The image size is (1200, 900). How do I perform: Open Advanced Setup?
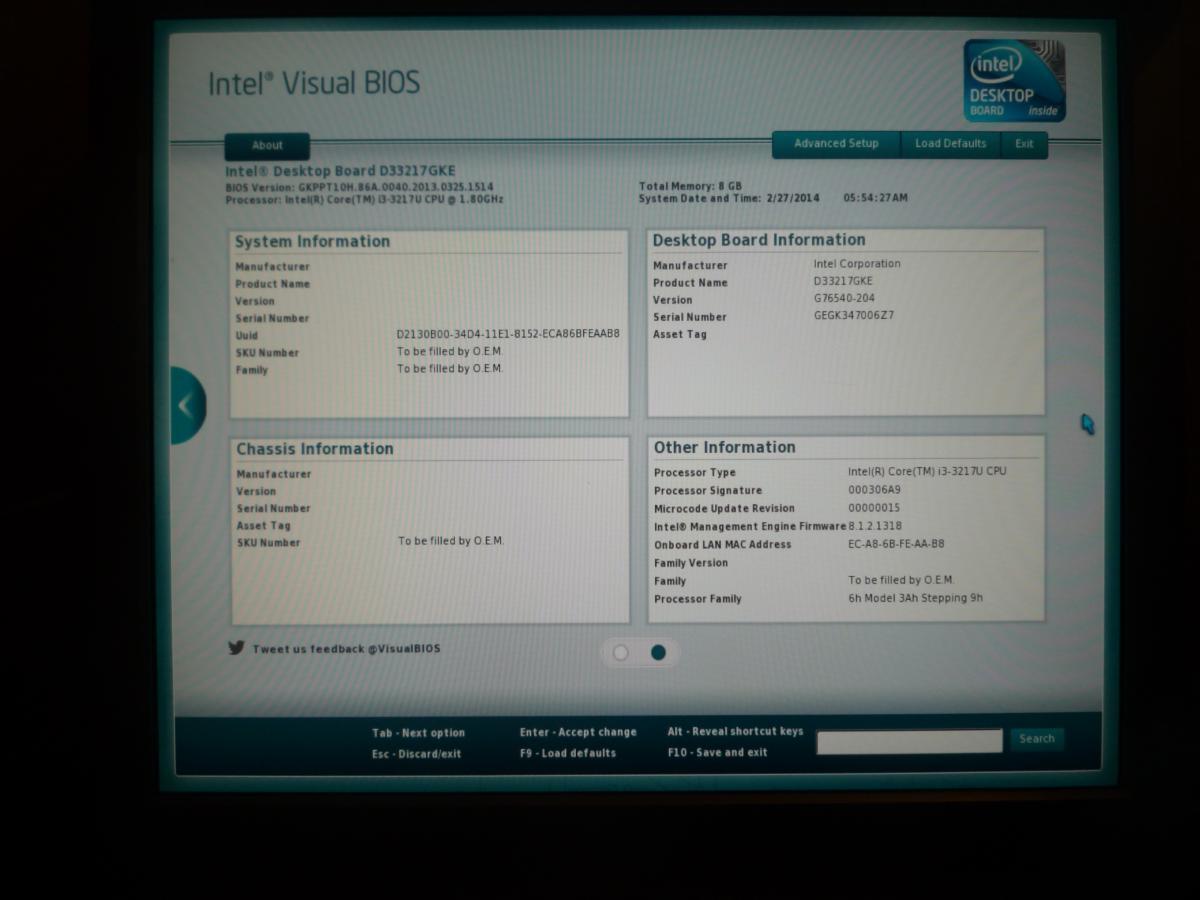point(836,144)
